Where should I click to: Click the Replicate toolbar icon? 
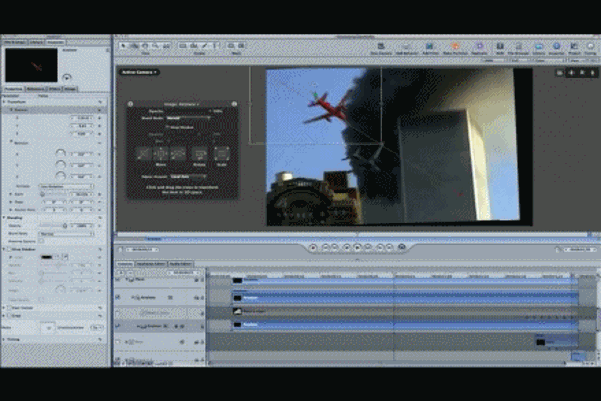tap(479, 46)
